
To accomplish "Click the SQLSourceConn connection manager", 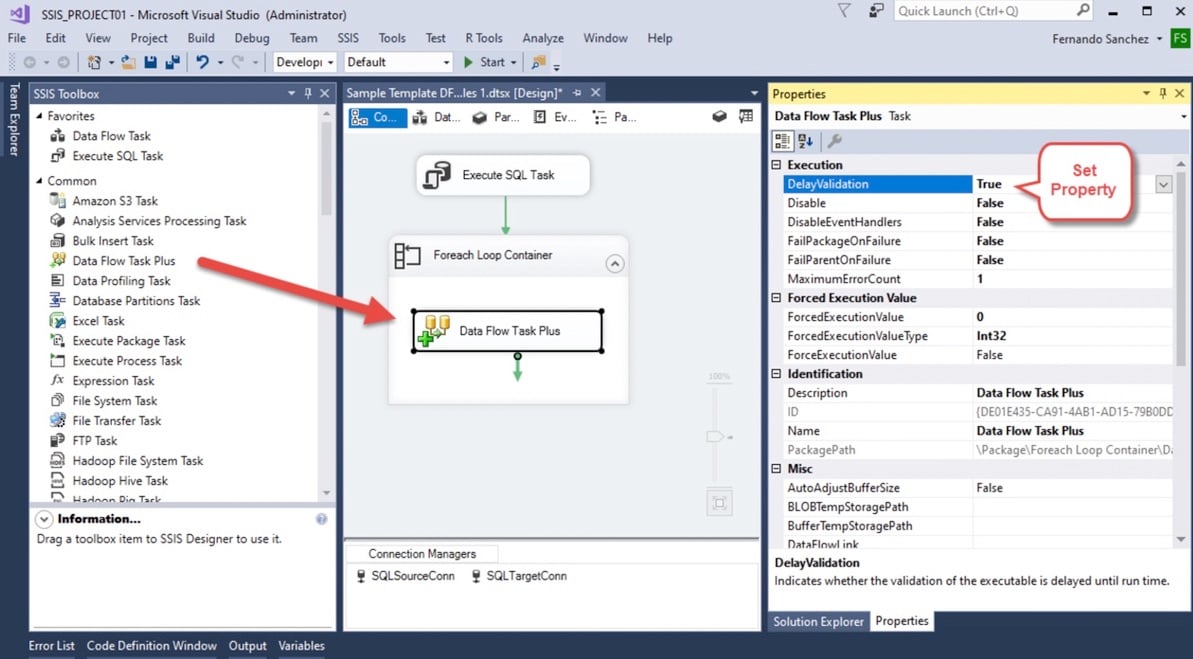I will point(406,576).
